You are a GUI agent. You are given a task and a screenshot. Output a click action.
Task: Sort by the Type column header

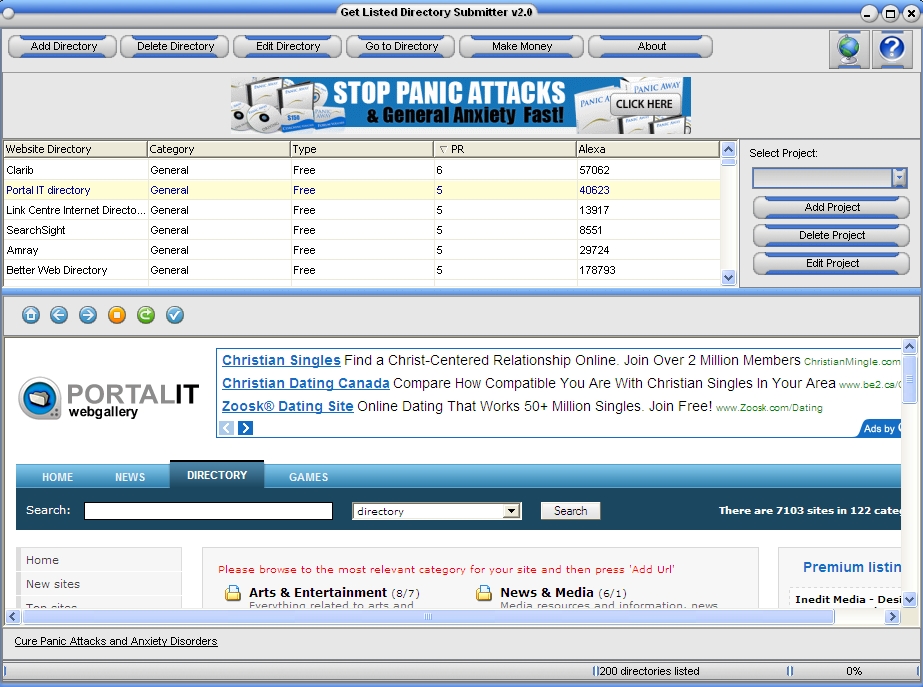click(361, 150)
